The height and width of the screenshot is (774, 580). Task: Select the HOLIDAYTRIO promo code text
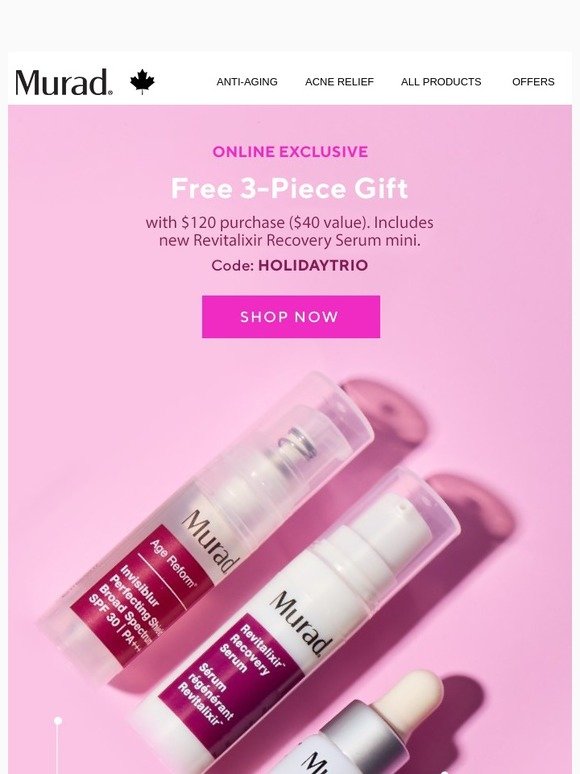tap(313, 266)
